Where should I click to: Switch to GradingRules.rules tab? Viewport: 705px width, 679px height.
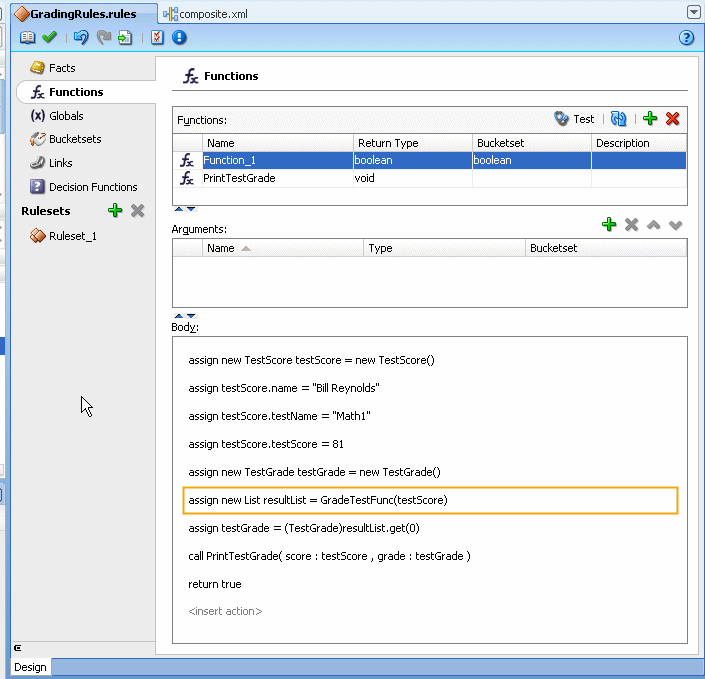(x=83, y=13)
